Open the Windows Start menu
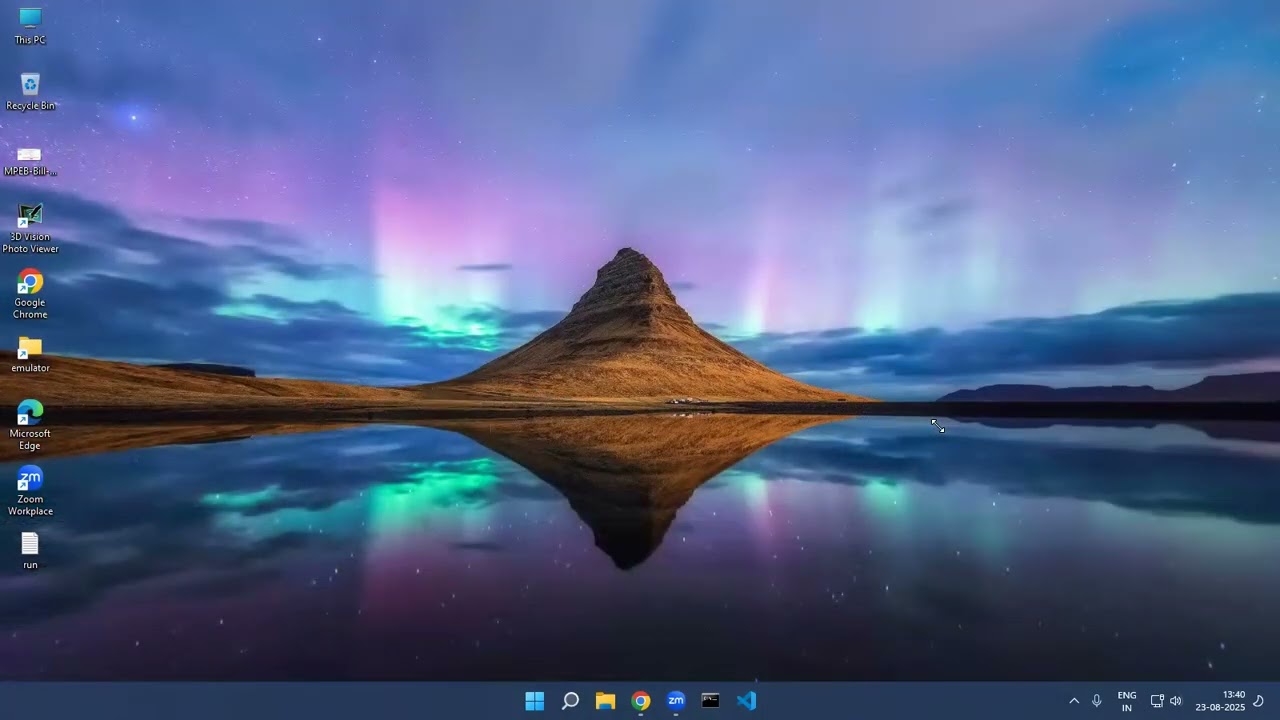This screenshot has width=1280, height=720. (535, 701)
